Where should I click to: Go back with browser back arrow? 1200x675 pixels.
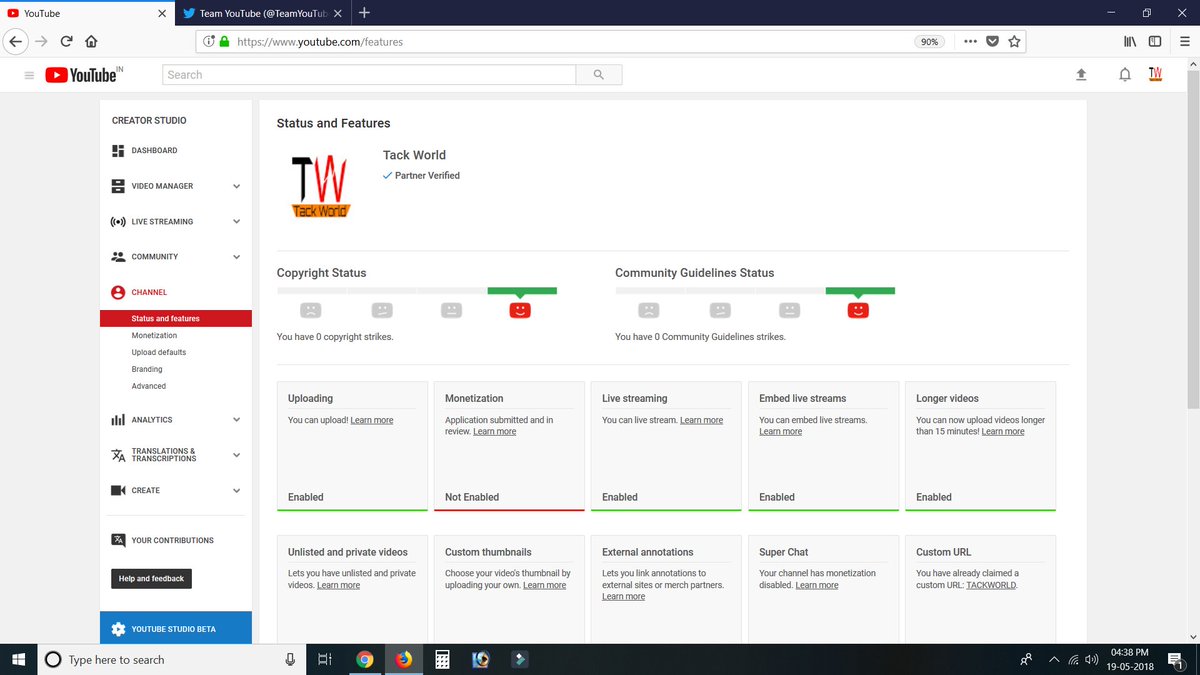coord(15,42)
